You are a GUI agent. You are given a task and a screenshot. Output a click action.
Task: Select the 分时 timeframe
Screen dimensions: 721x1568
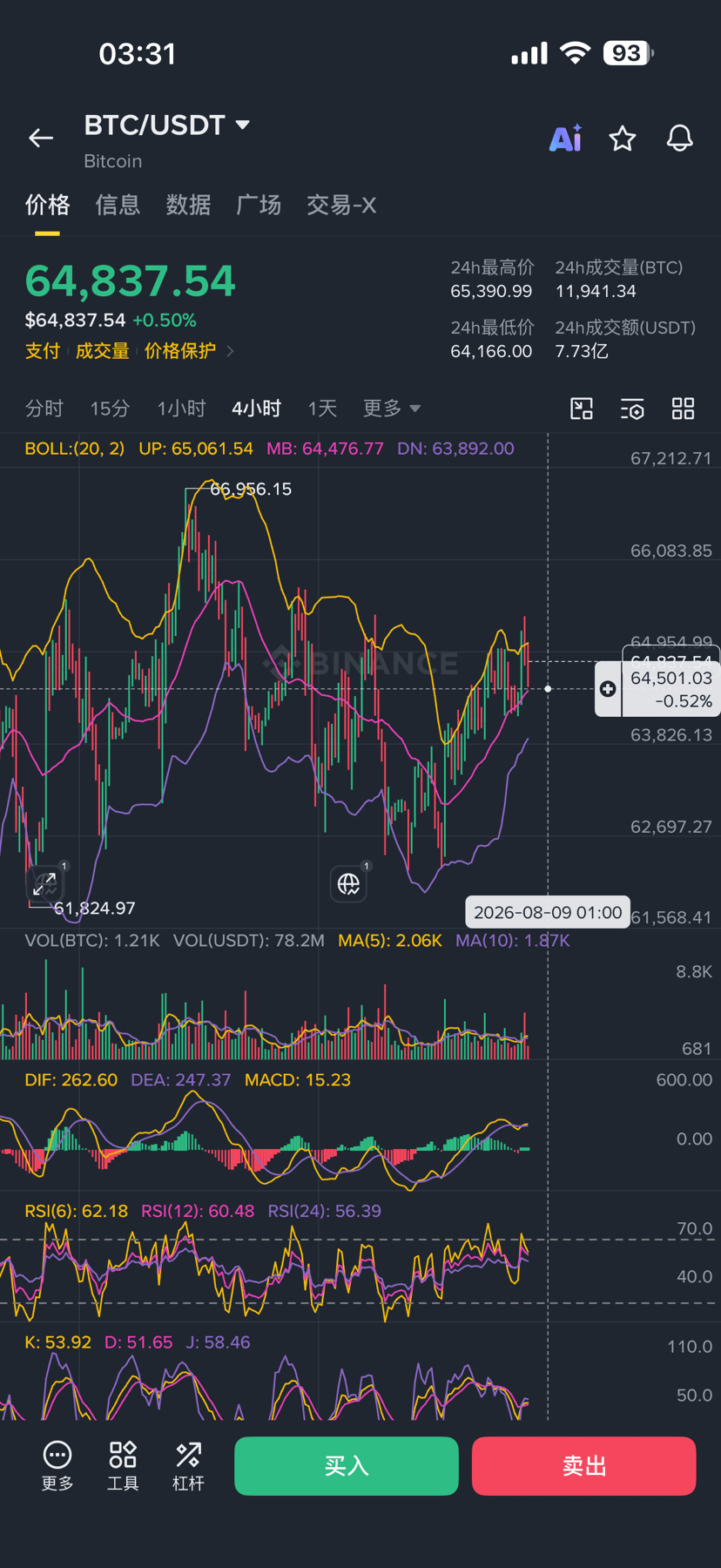click(x=44, y=408)
